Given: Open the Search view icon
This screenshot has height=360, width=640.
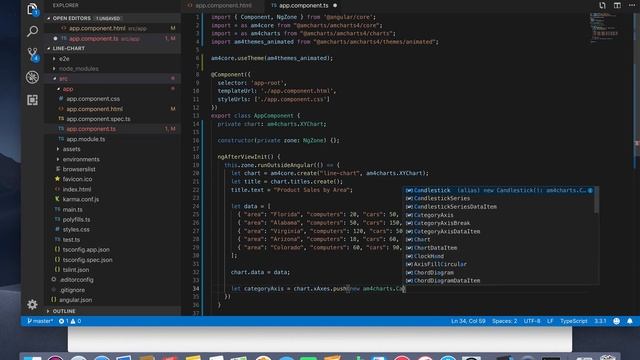Looking at the screenshot, I should pos(32,31).
